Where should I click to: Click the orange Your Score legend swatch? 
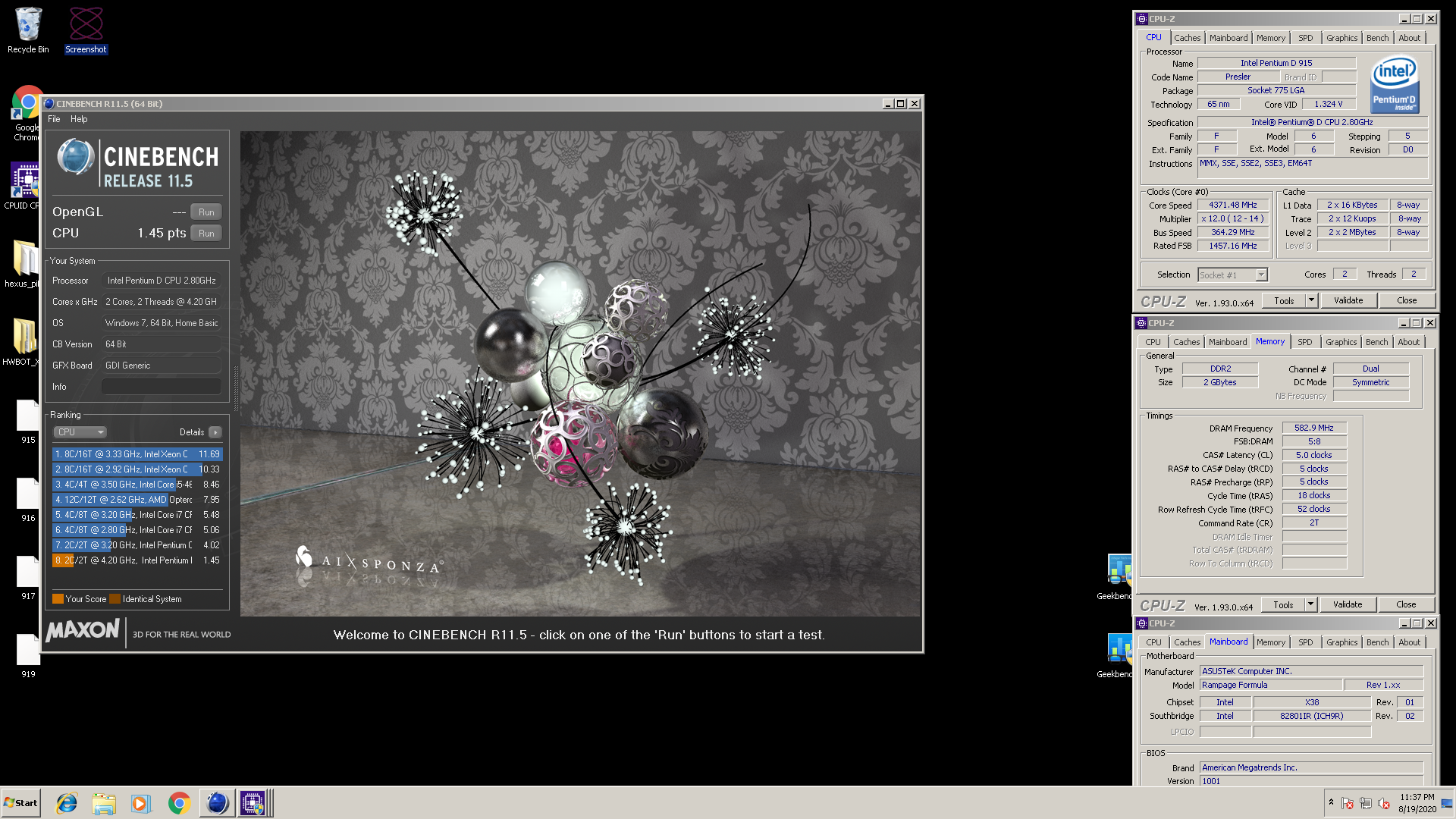tap(58, 599)
